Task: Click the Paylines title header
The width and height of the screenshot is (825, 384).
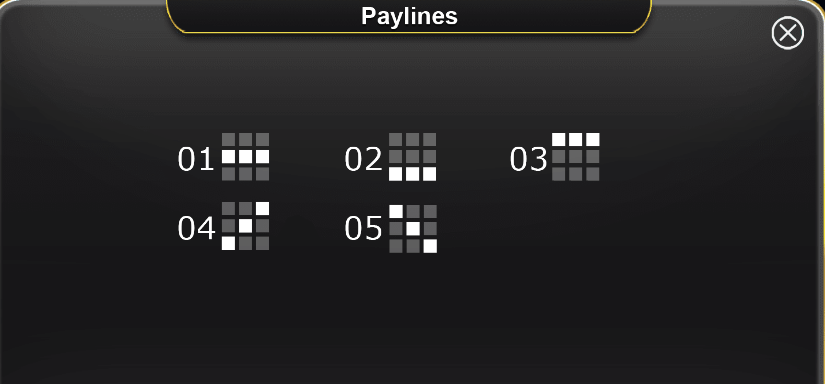Action: (409, 16)
